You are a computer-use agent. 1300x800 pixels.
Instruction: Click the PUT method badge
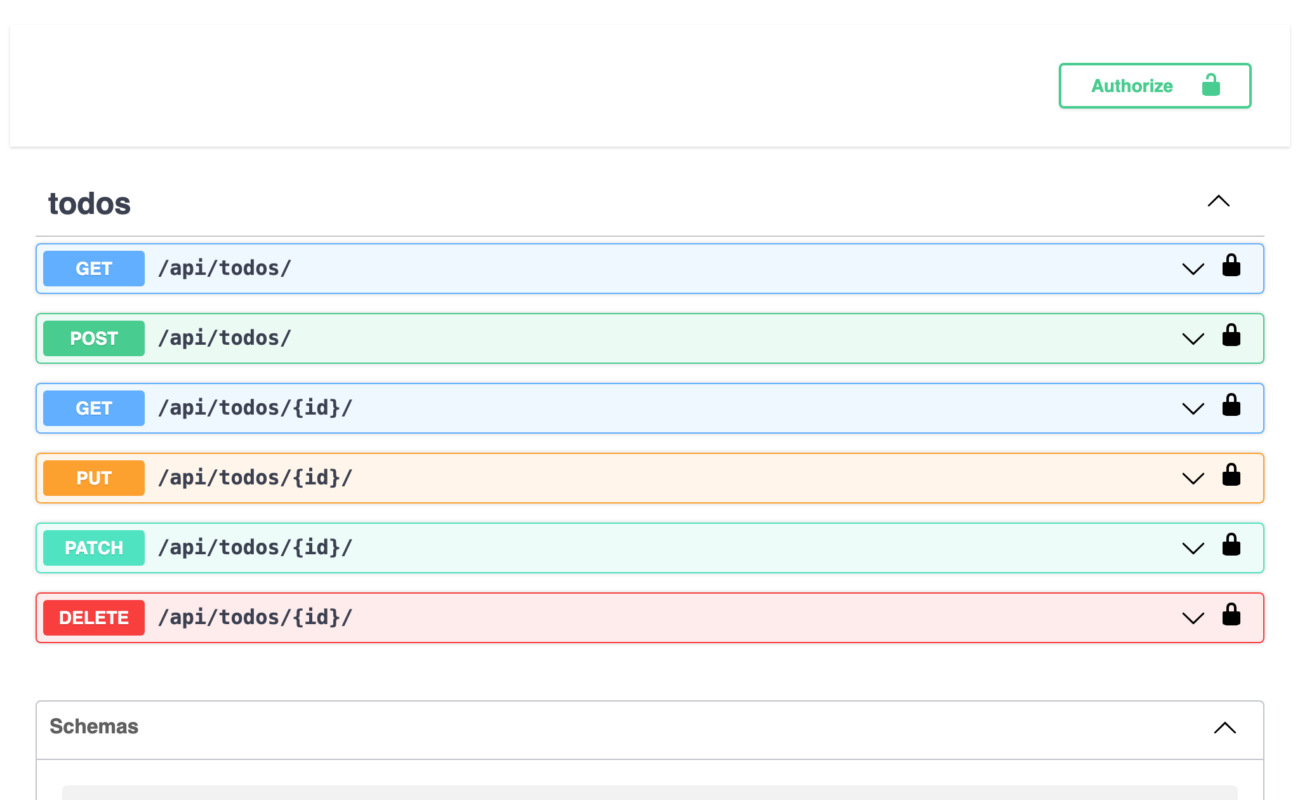point(94,479)
